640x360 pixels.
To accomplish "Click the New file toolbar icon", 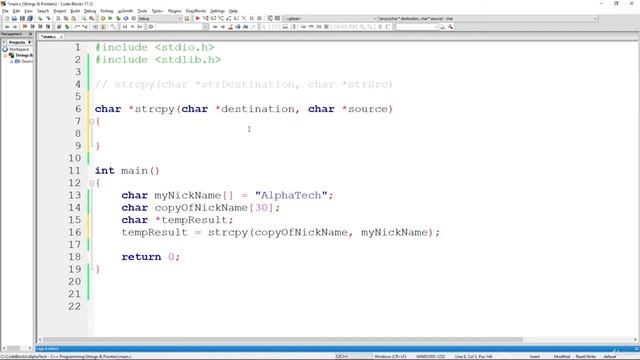I will coord(7,18).
